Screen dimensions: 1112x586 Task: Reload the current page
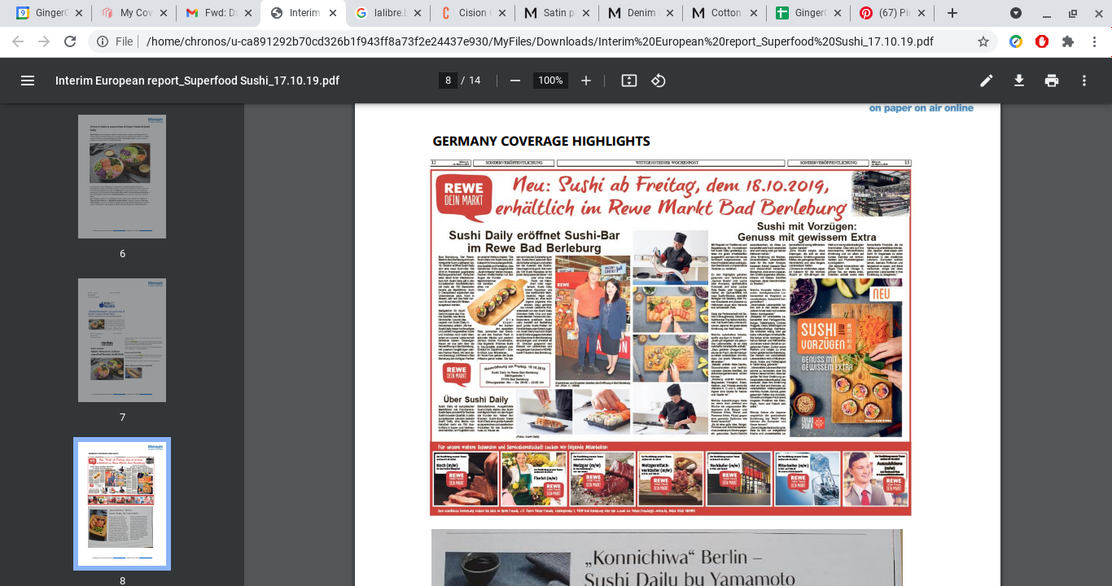(70, 42)
